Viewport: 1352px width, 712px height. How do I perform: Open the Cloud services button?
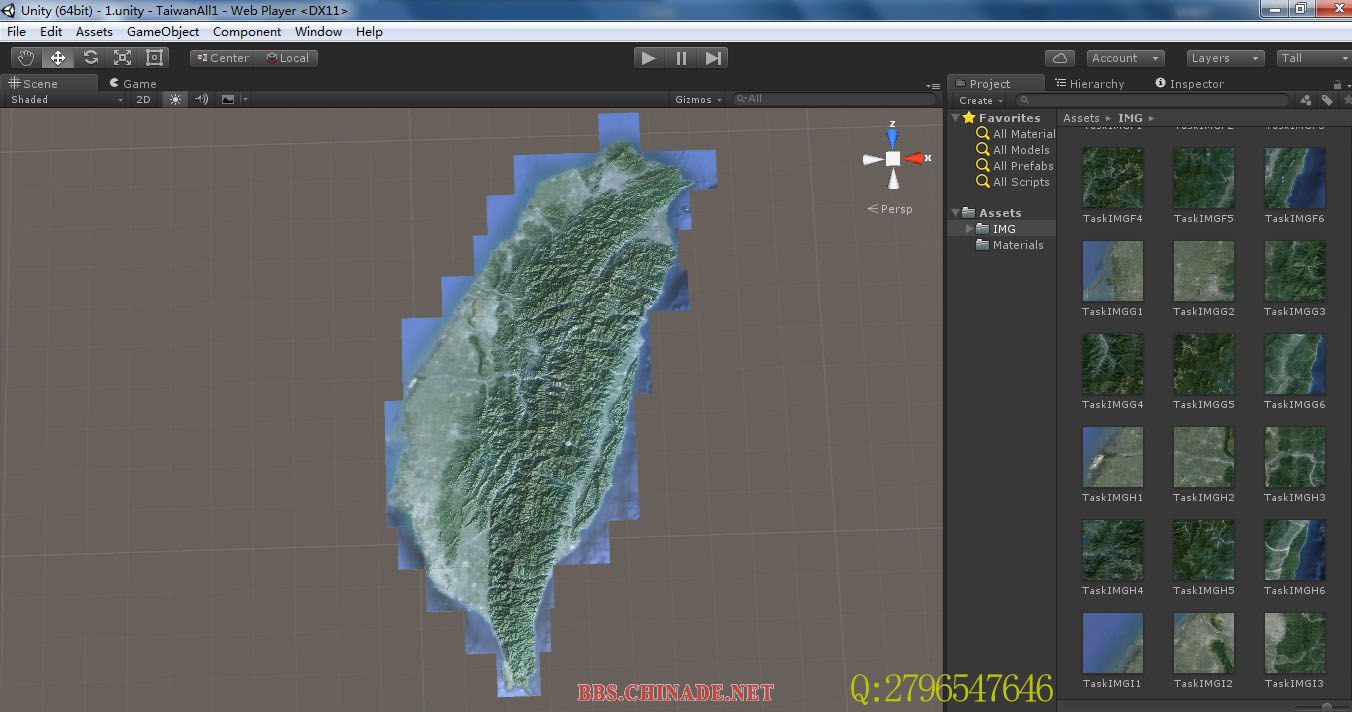(x=1059, y=58)
